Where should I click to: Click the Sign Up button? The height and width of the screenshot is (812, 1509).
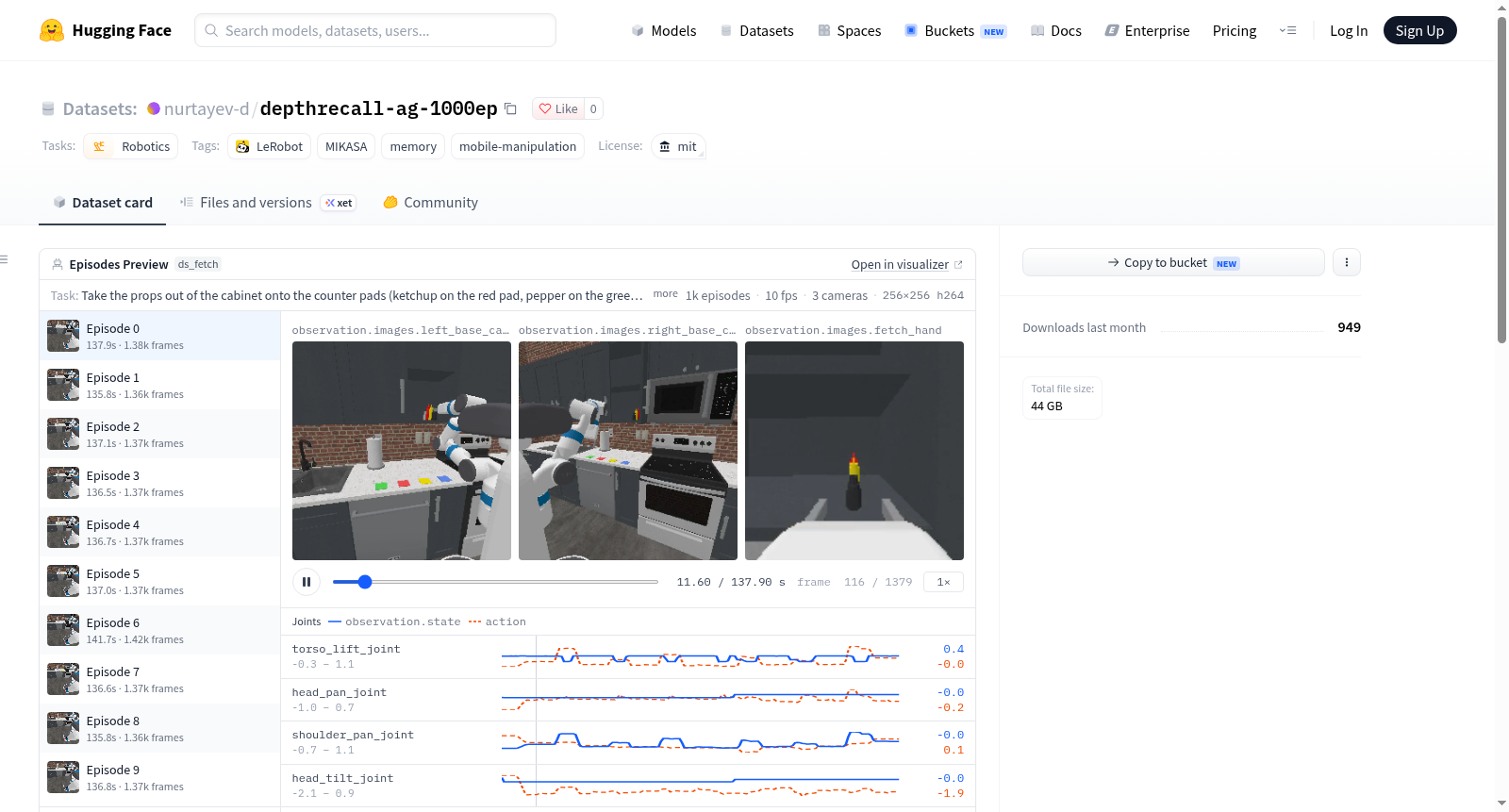1419,30
